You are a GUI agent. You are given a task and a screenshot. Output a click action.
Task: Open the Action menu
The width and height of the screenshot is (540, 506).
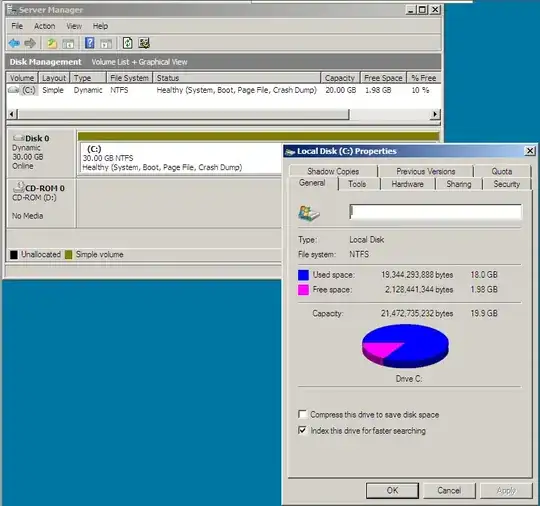click(x=44, y=26)
